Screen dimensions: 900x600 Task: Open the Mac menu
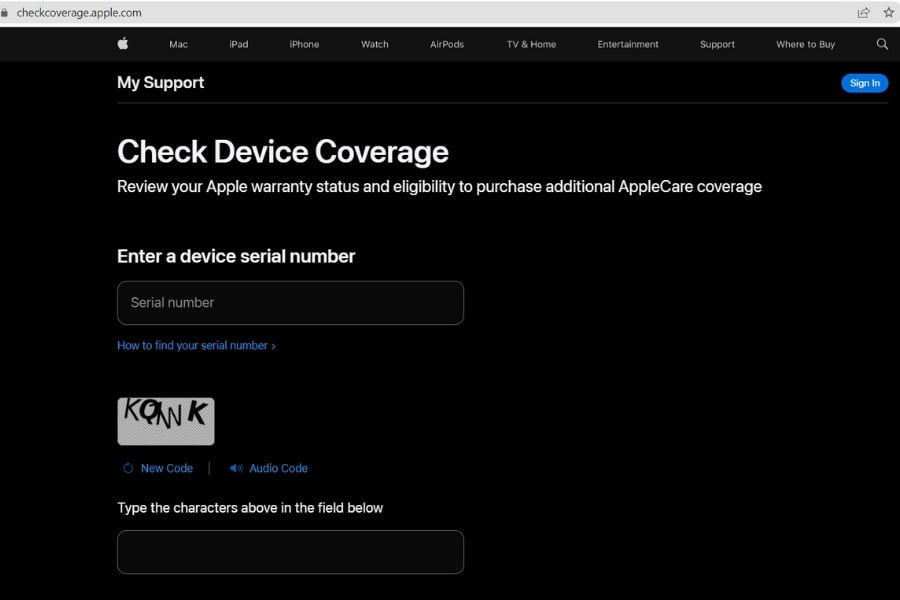click(178, 44)
